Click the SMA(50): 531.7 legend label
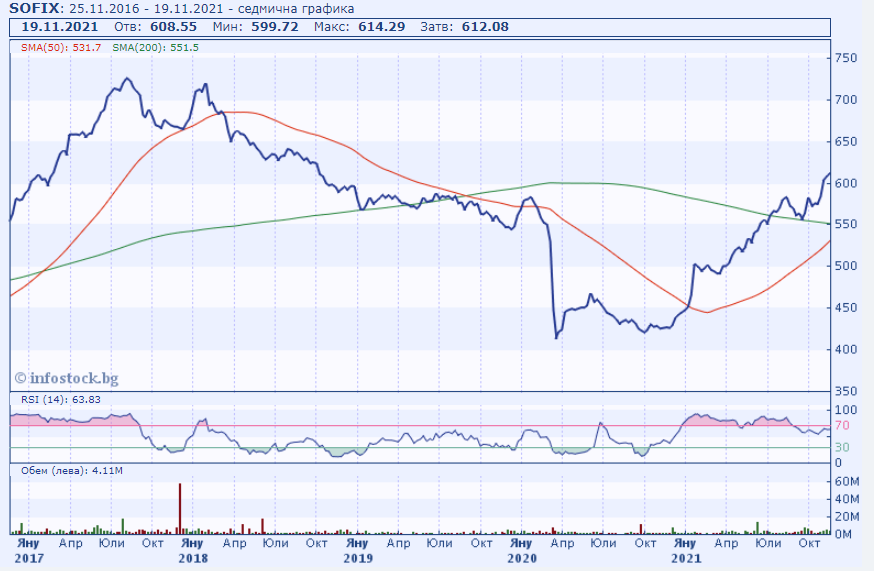Image resolution: width=874 pixels, height=571 pixels. pos(61,47)
